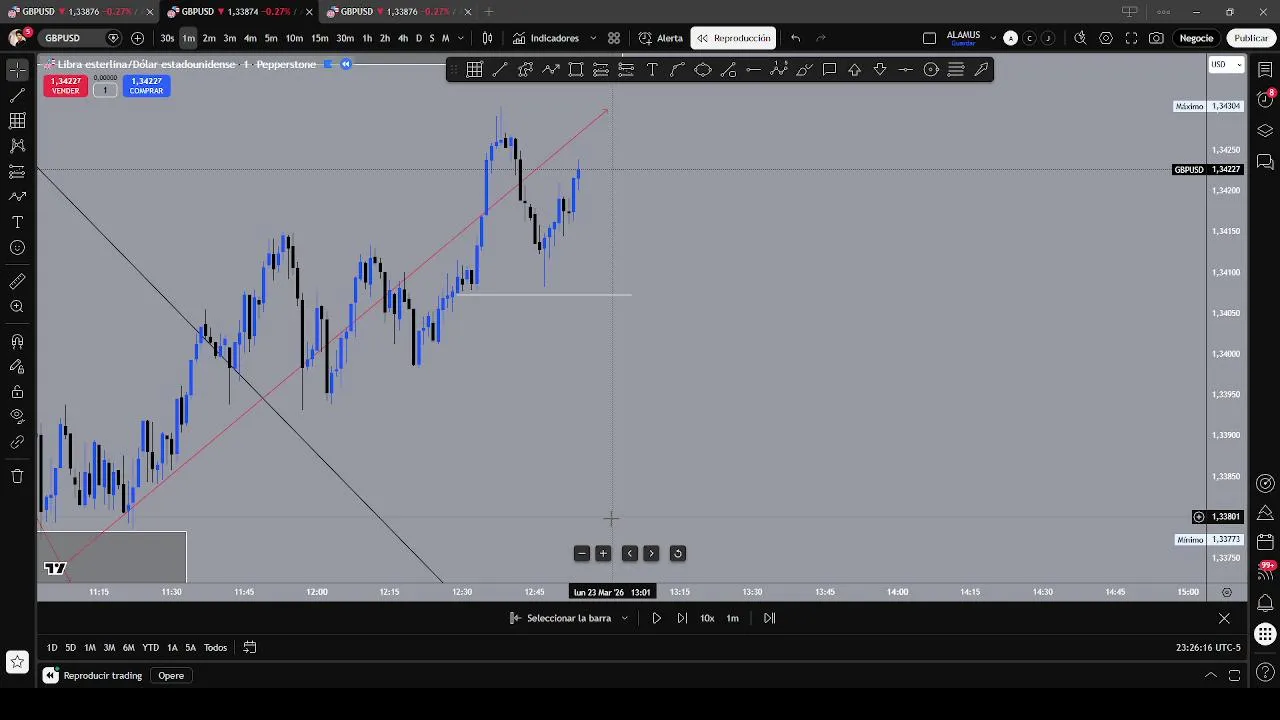Play the bar replay

pos(657,618)
